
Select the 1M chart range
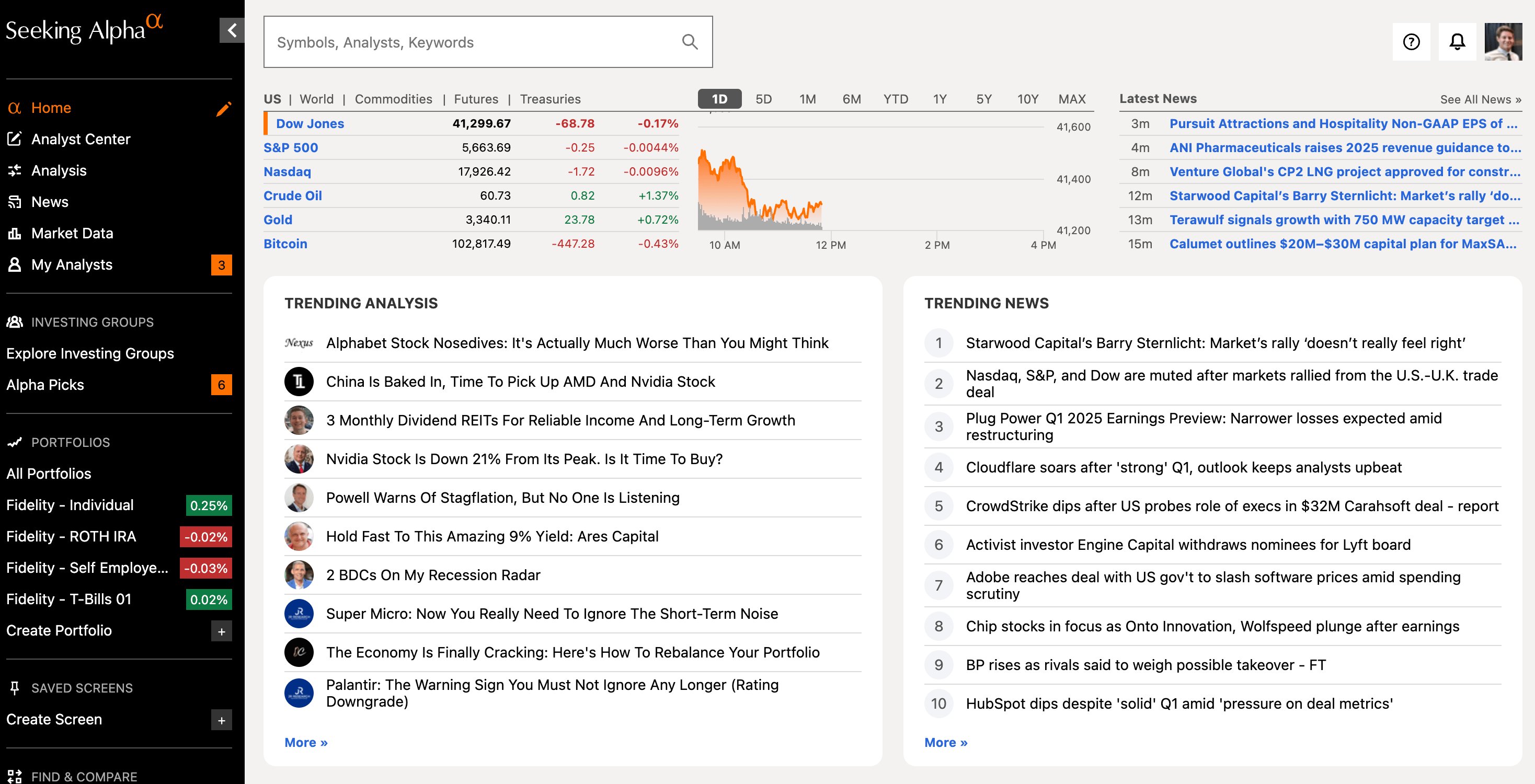point(807,99)
